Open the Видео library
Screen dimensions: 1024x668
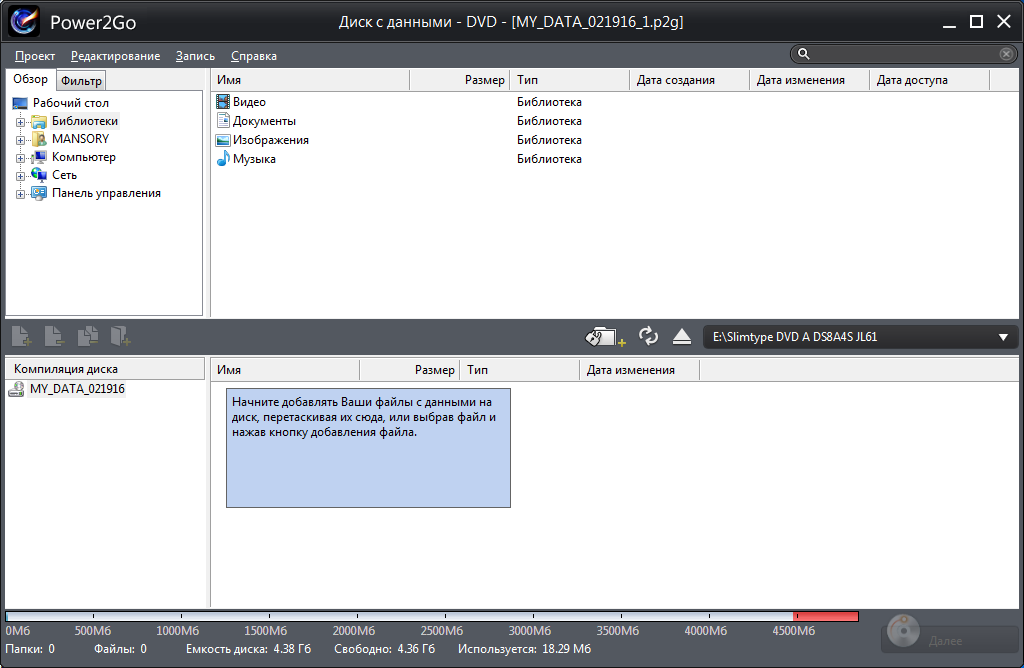(249, 102)
